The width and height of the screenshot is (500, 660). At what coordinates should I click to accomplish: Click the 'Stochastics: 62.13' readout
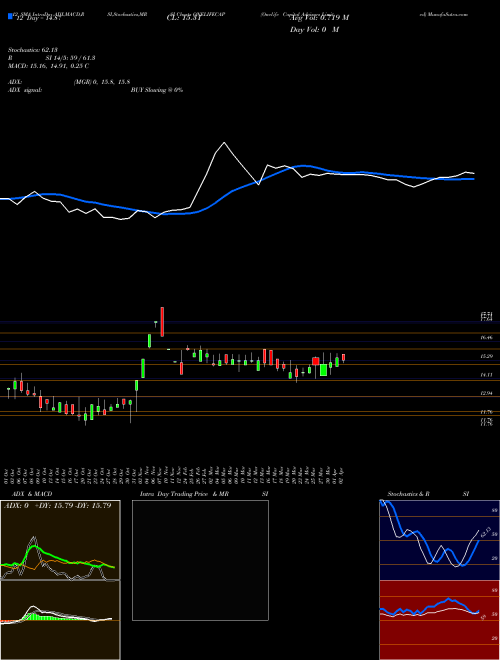pyautogui.click(x=33, y=50)
